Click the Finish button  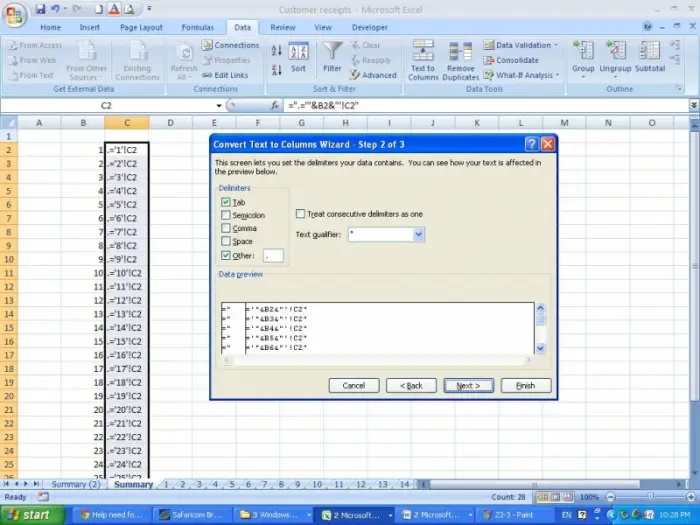[526, 385]
